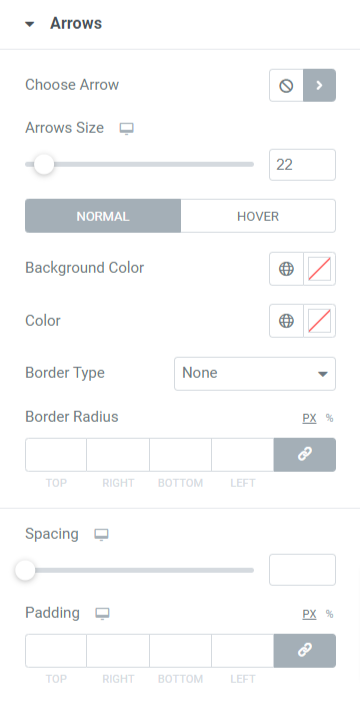Open Arrows Size responsive device icon
The image size is (360, 702).
(127, 129)
